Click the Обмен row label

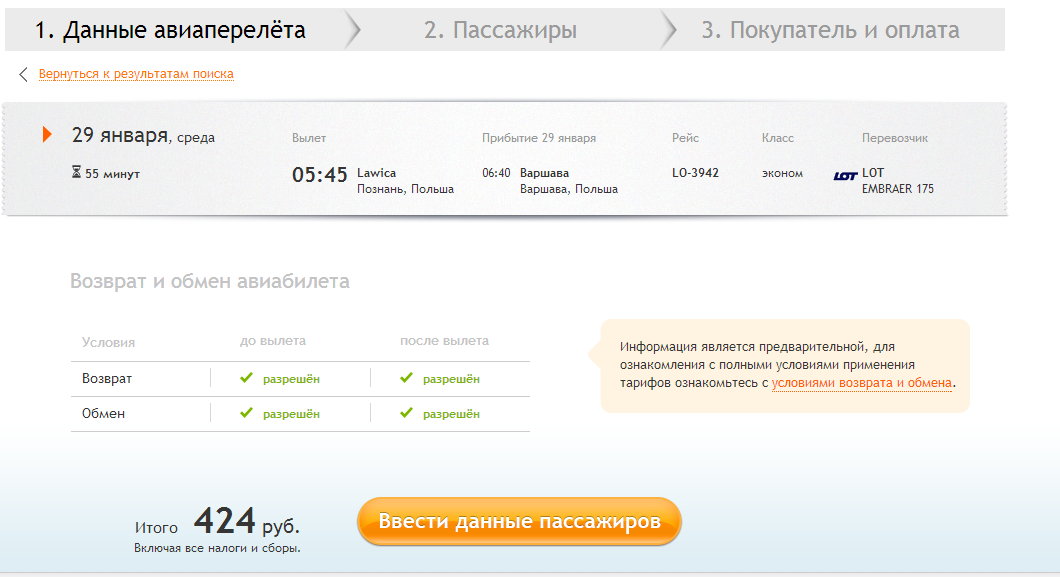coord(103,413)
